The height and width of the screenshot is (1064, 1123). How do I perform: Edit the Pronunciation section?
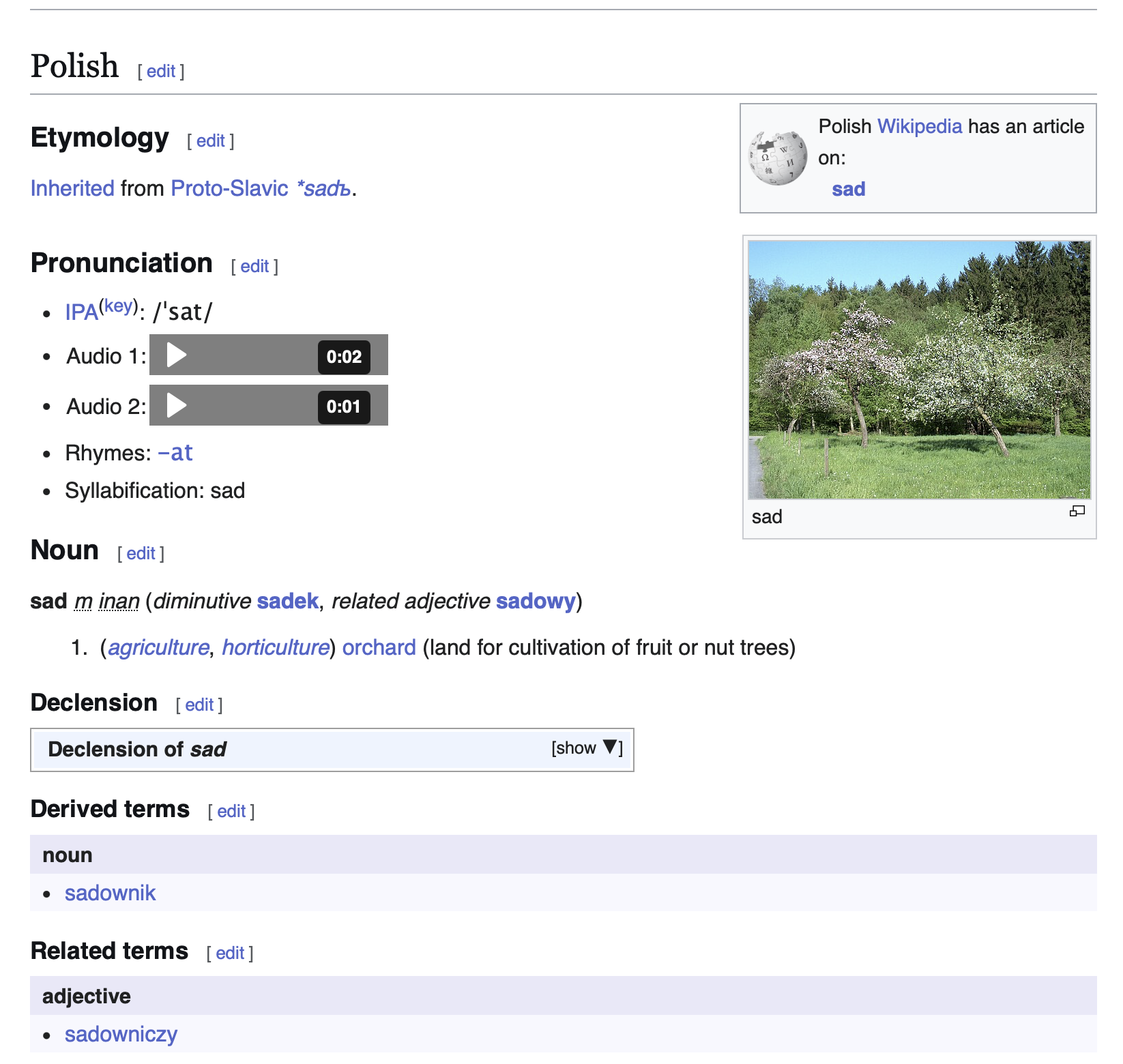[x=254, y=266]
